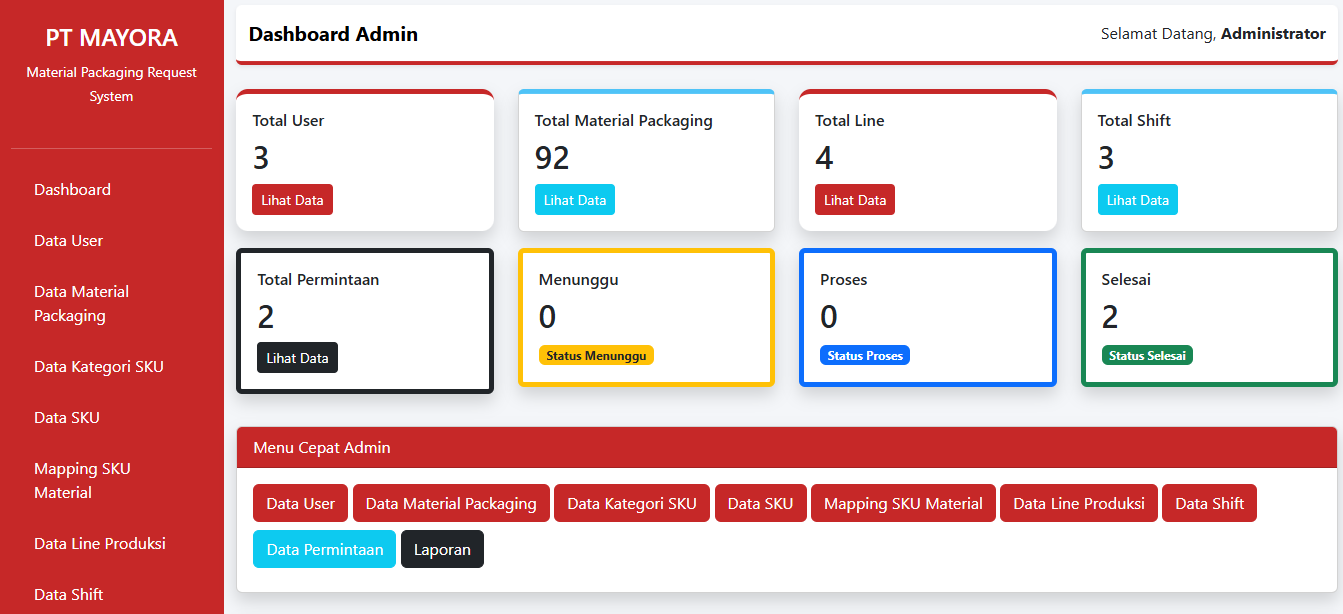Click the Selesai card title
Screen dimensions: 1343x614
(1126, 280)
